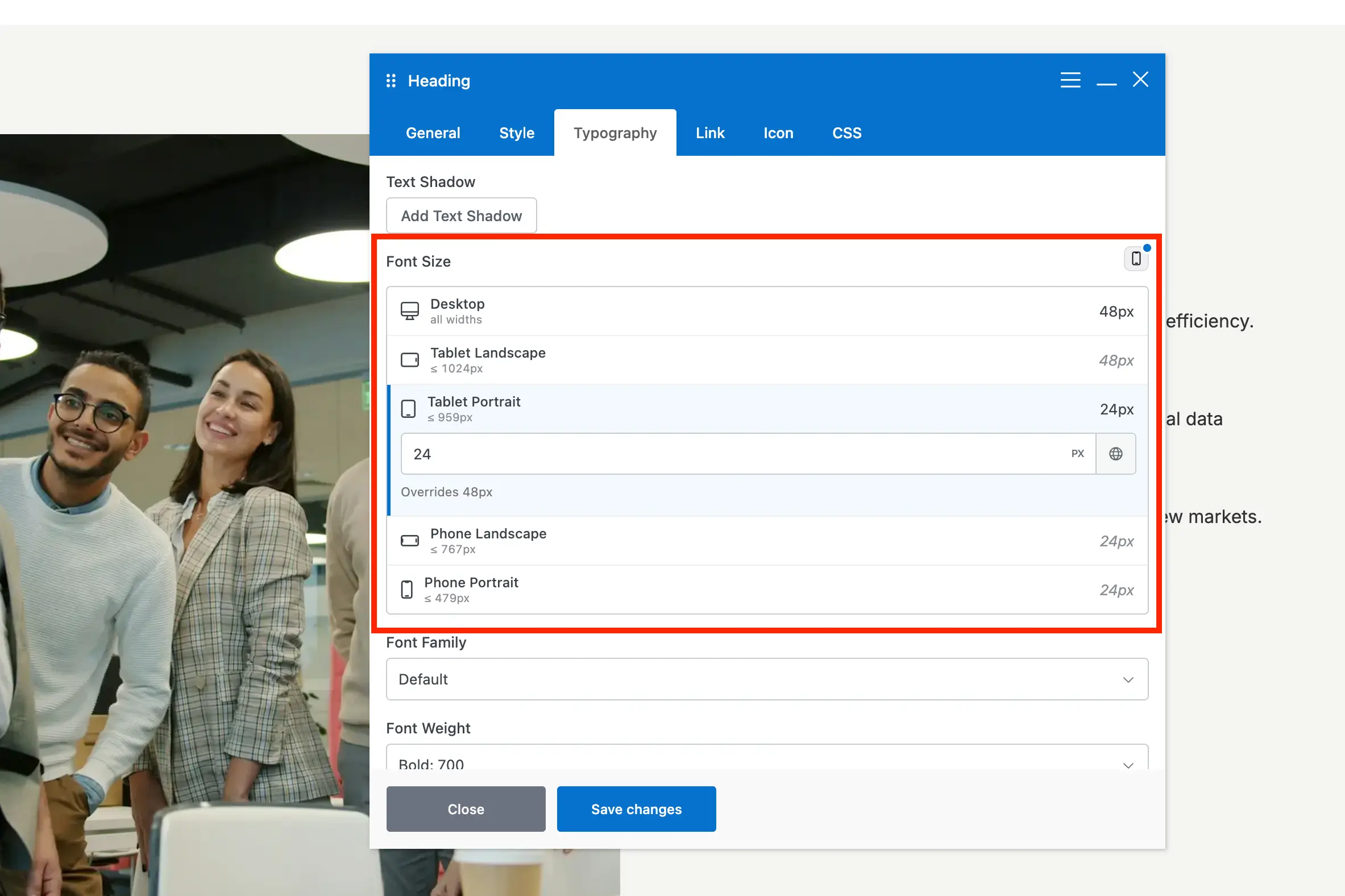Click the Font Weight label
Screen dimensions: 1345x896
[x=428, y=728]
